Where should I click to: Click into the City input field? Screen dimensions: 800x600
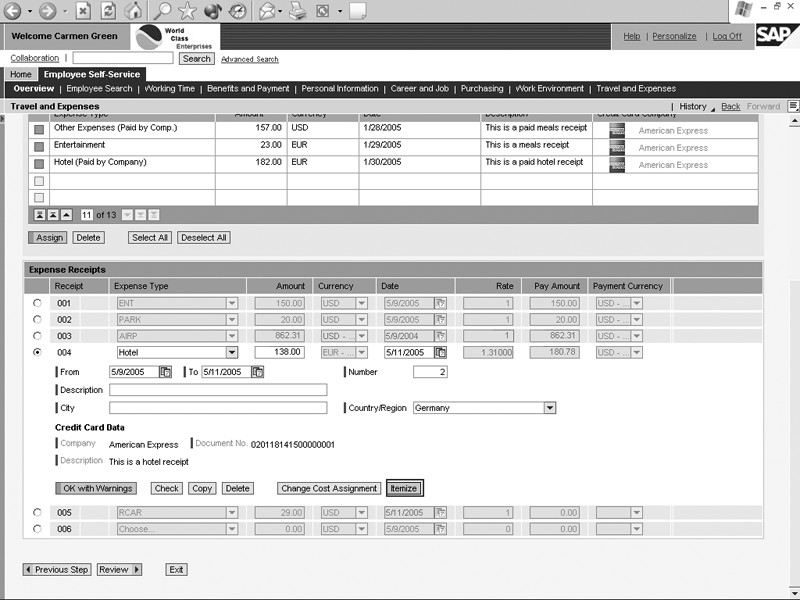pyautogui.click(x=217, y=408)
